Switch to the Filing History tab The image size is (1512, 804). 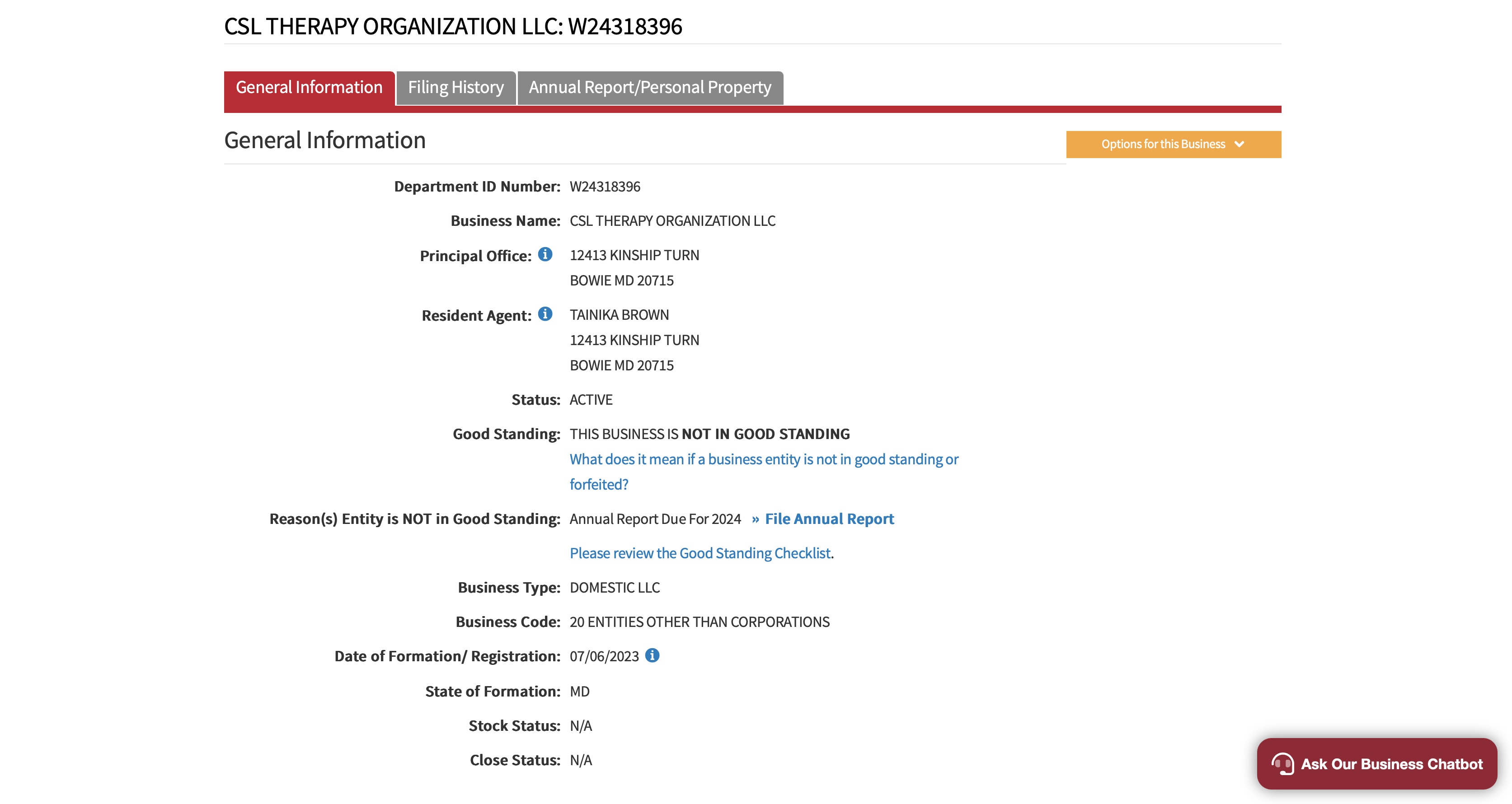(x=455, y=88)
